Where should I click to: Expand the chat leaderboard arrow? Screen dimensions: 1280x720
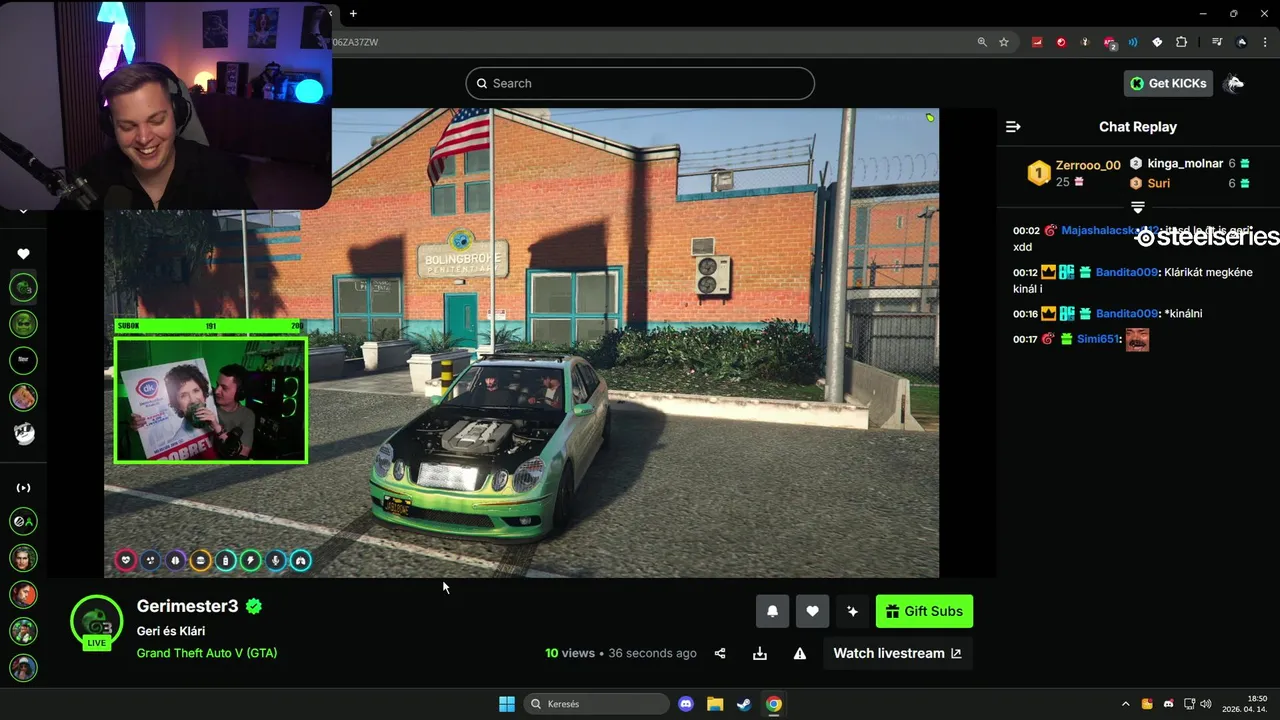tap(1137, 207)
